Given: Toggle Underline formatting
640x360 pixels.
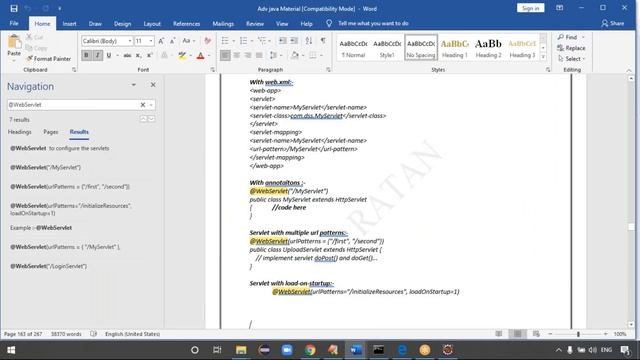Looking at the screenshot, I should pos(109,55).
